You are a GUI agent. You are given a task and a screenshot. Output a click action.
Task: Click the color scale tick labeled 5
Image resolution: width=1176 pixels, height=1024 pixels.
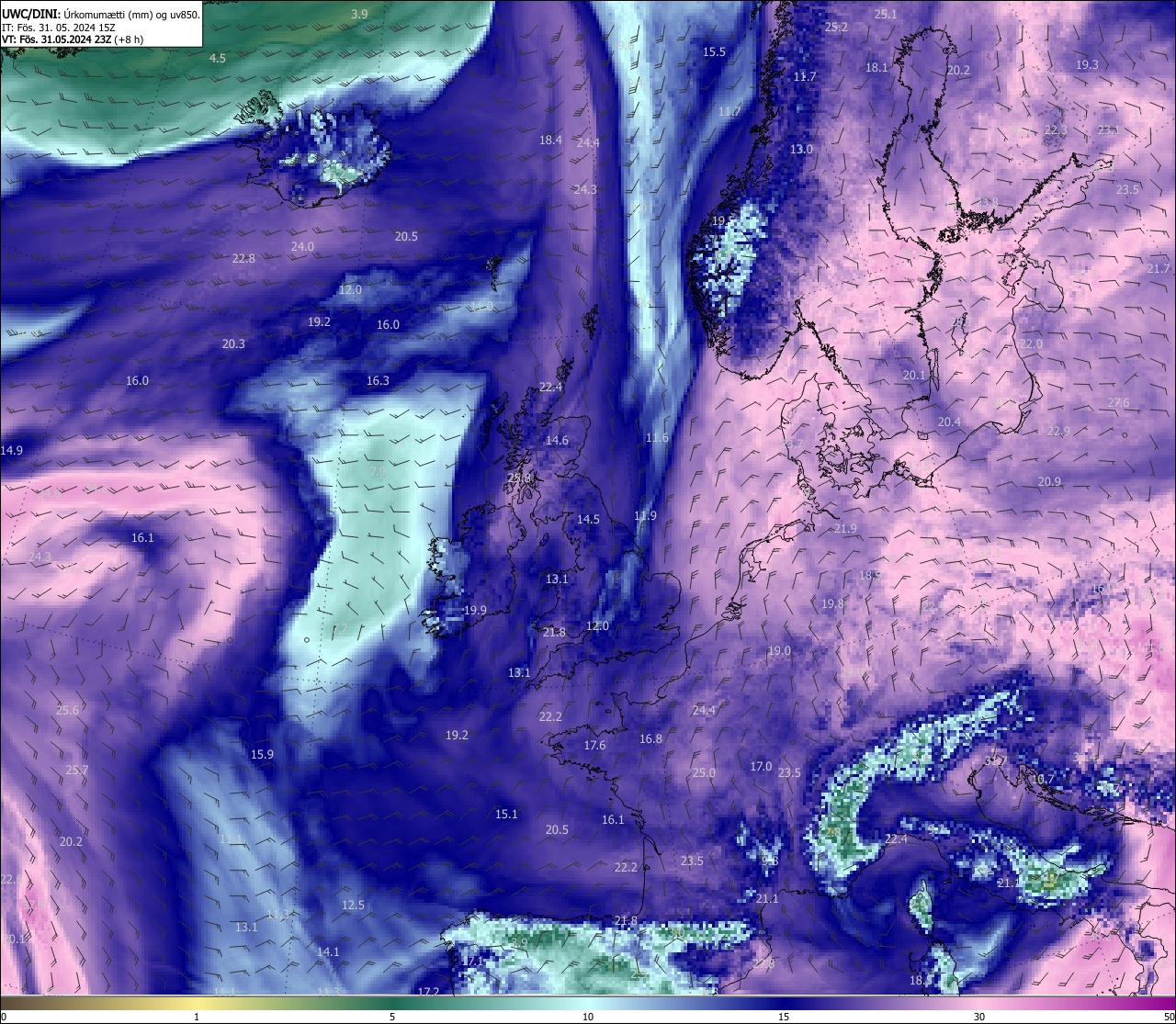click(x=392, y=1017)
